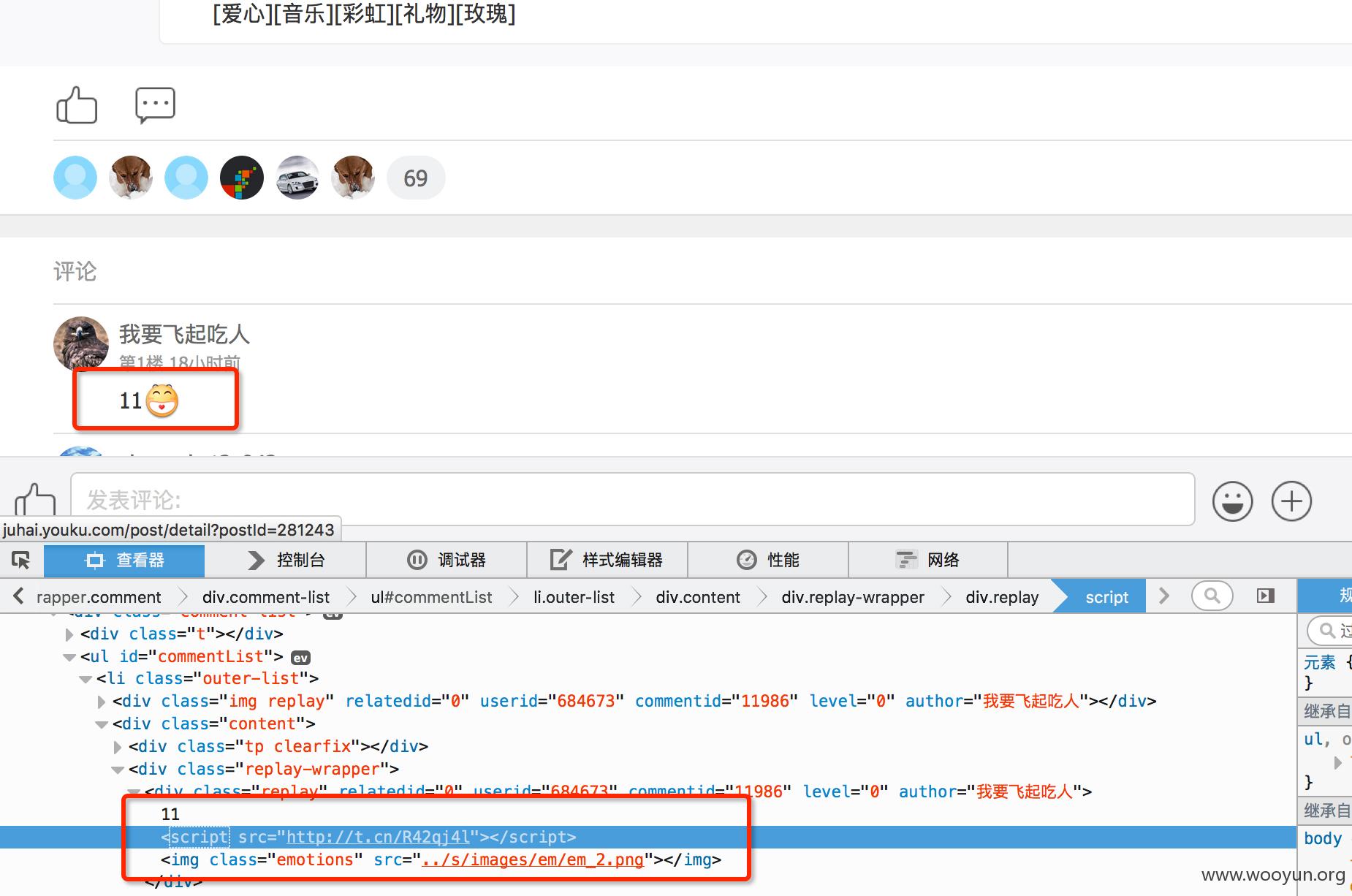
Task: Click the plus add-attachment button
Action: click(1291, 501)
